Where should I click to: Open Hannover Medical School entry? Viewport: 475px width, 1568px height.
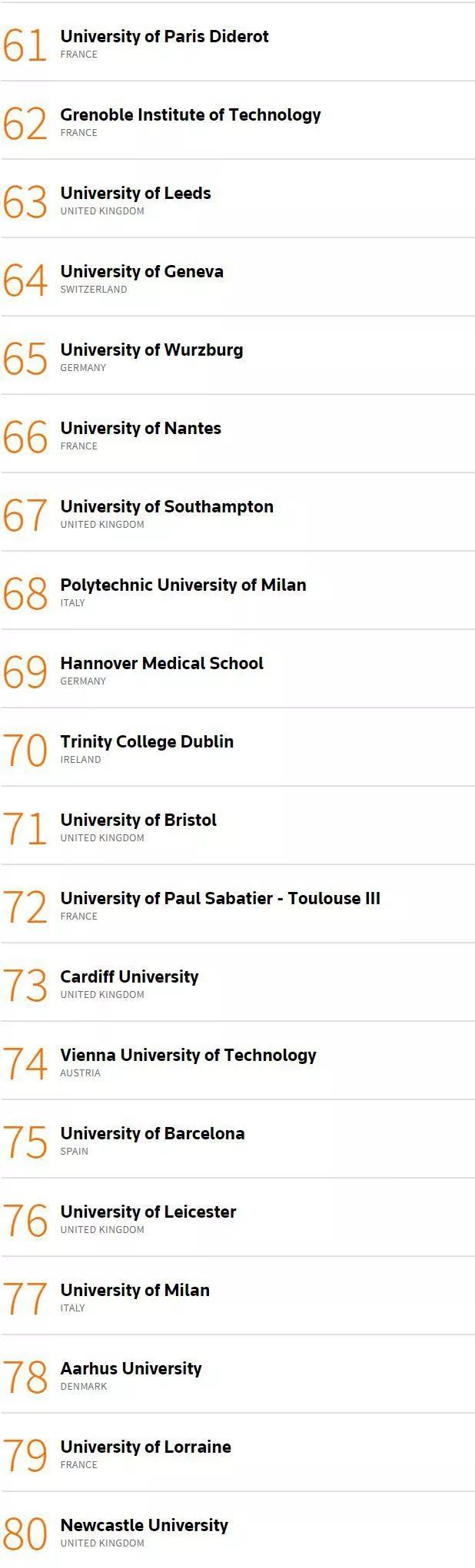pyautogui.click(x=161, y=663)
